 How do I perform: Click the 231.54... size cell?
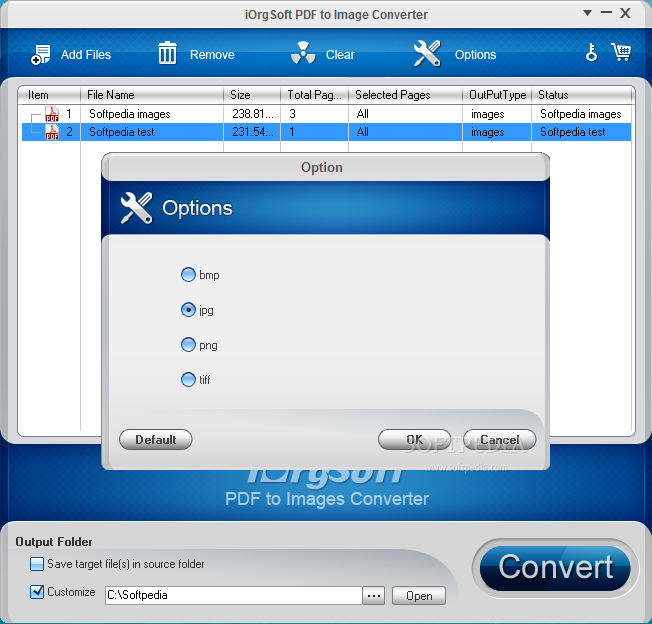pos(253,132)
